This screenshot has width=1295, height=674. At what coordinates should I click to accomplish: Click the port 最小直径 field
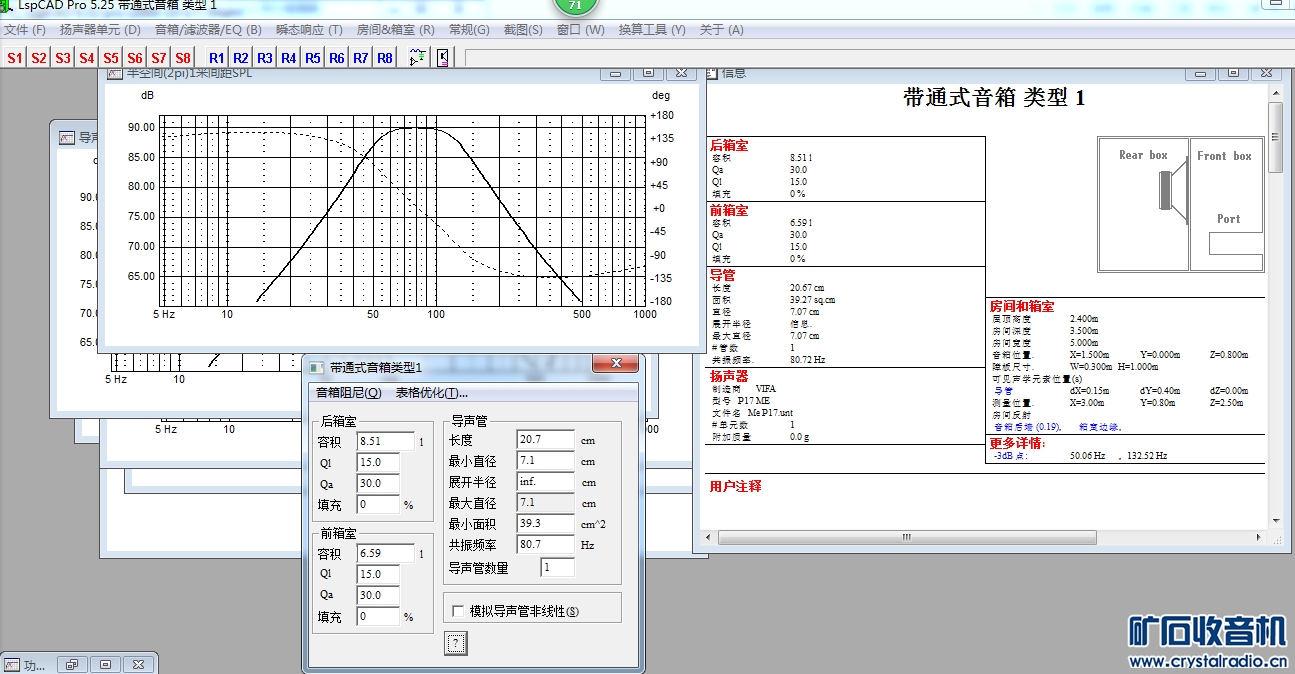[545, 460]
